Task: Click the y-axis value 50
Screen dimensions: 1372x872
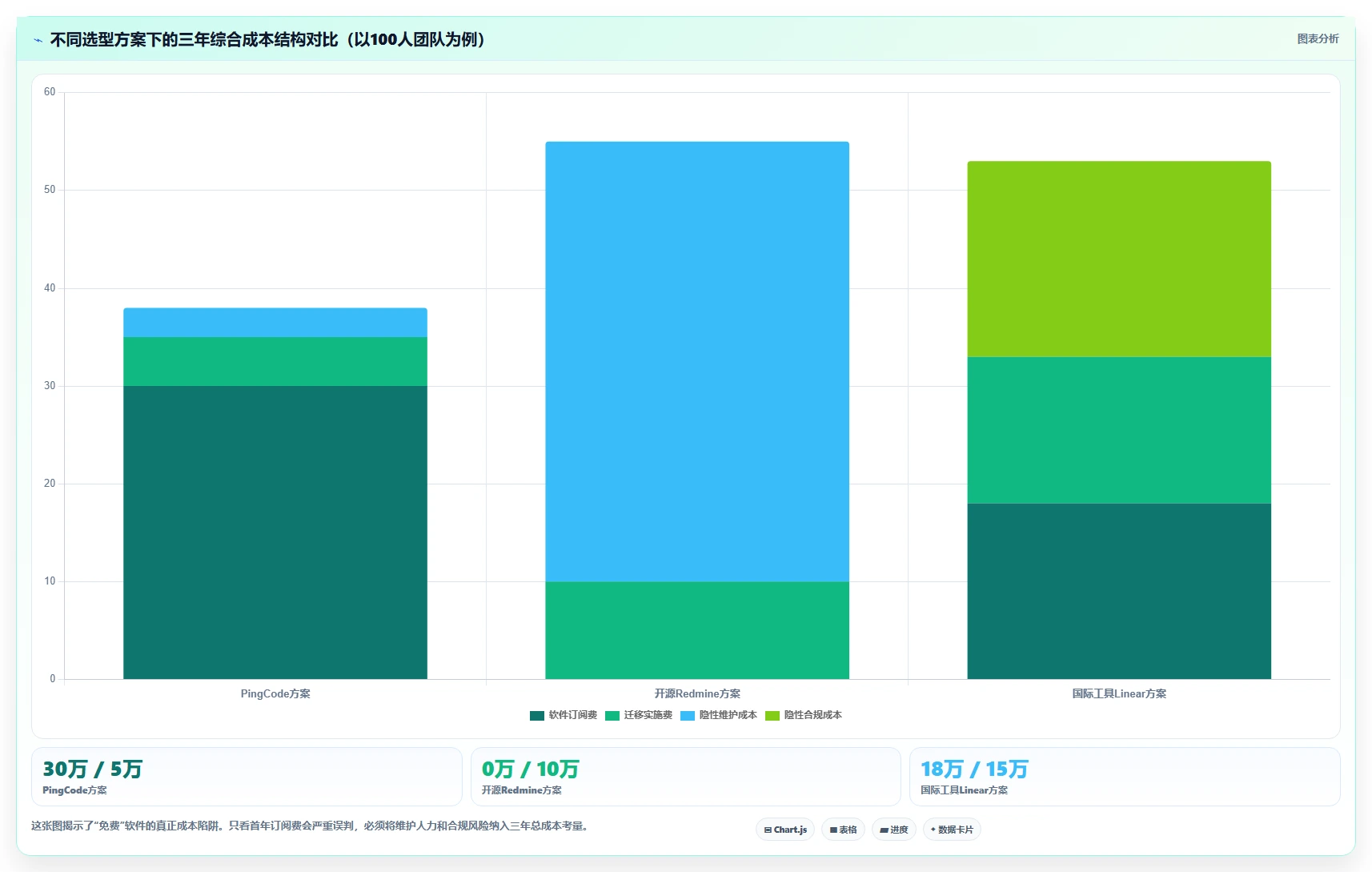Action: [50, 190]
